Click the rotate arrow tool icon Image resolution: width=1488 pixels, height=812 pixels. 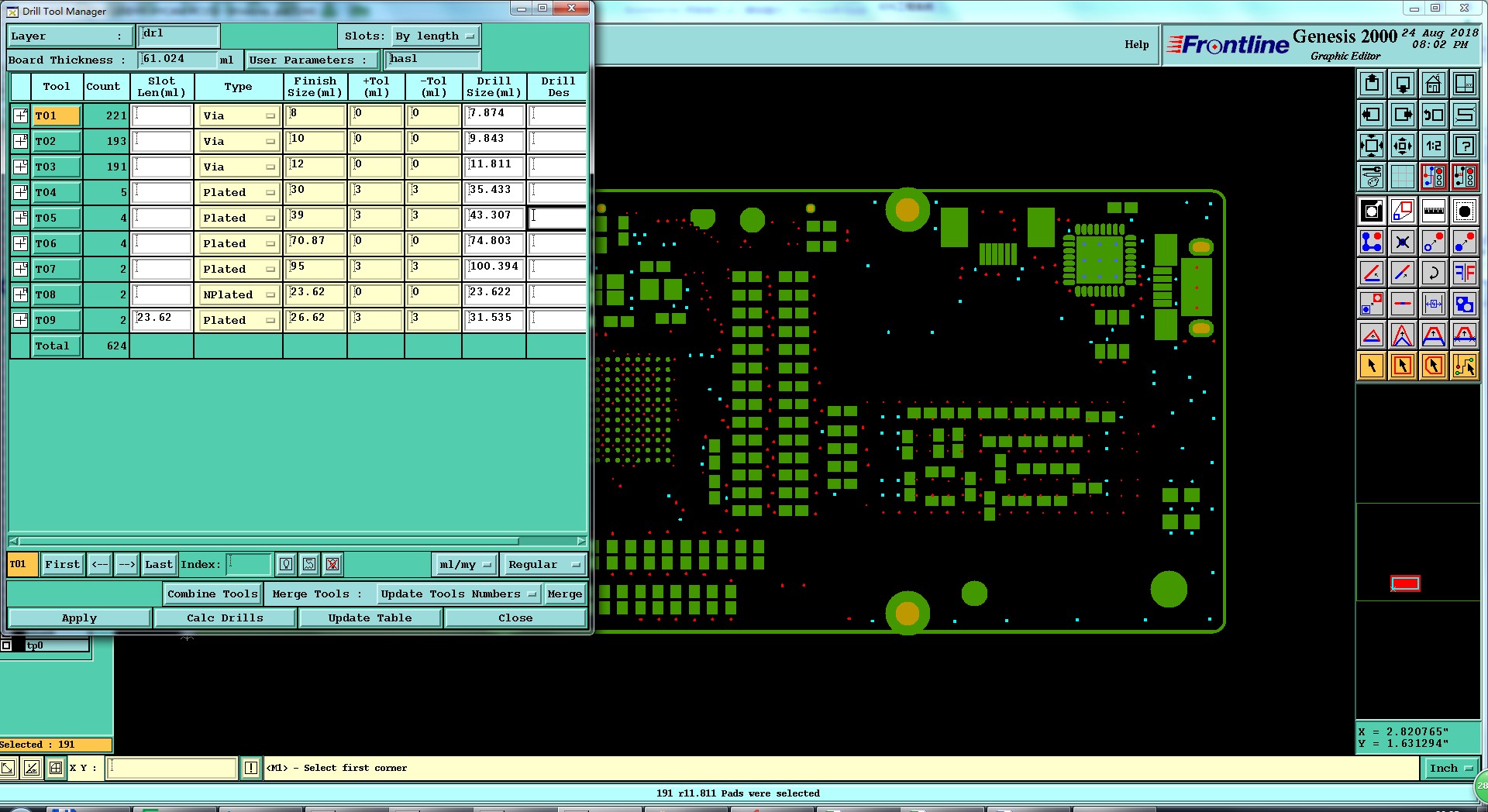pyautogui.click(x=1433, y=273)
